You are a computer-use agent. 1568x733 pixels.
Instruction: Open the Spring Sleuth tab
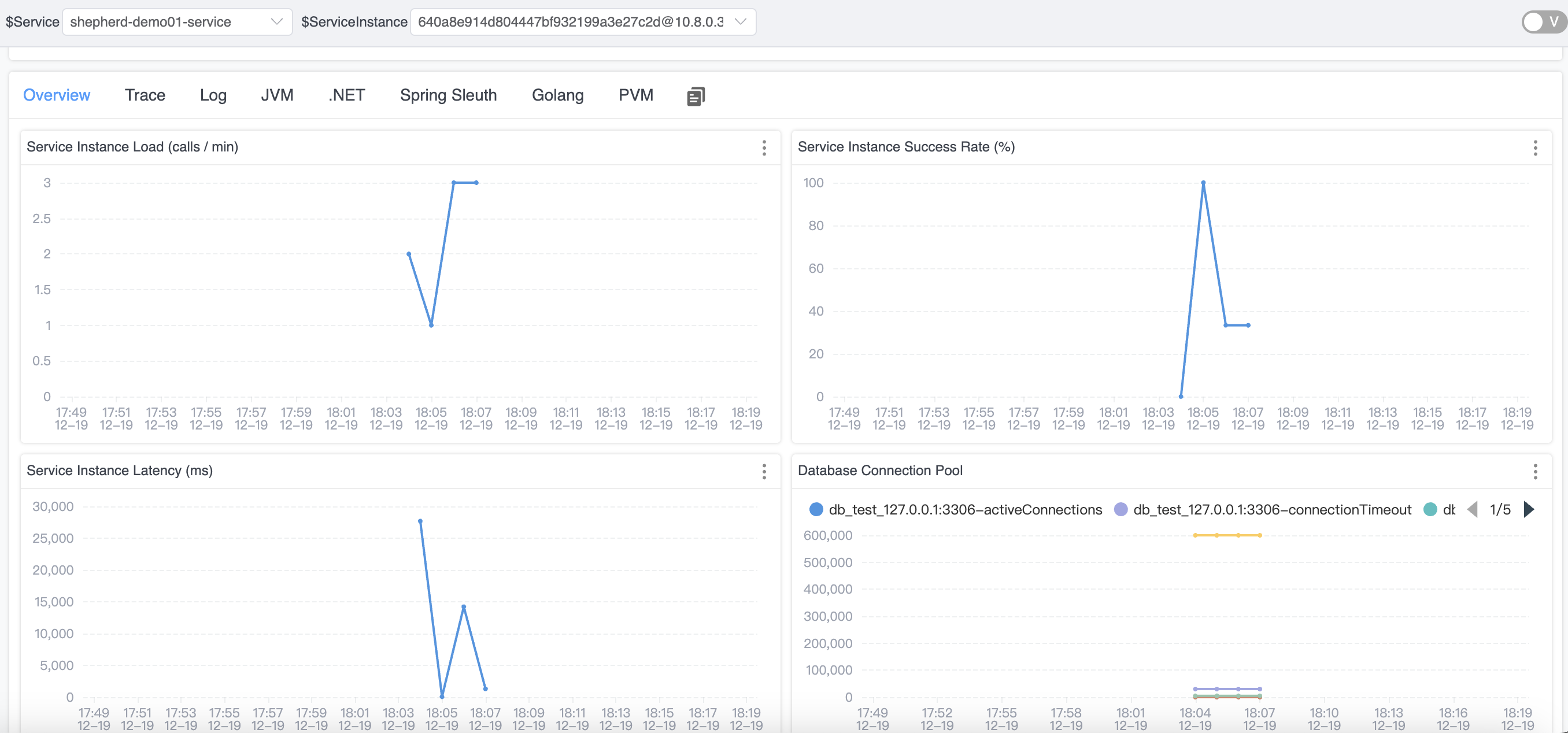(x=448, y=95)
